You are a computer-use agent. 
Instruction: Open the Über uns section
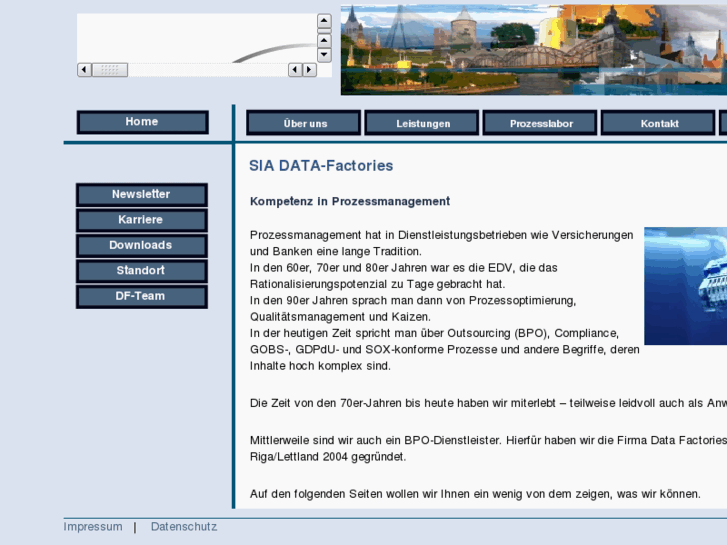point(304,123)
